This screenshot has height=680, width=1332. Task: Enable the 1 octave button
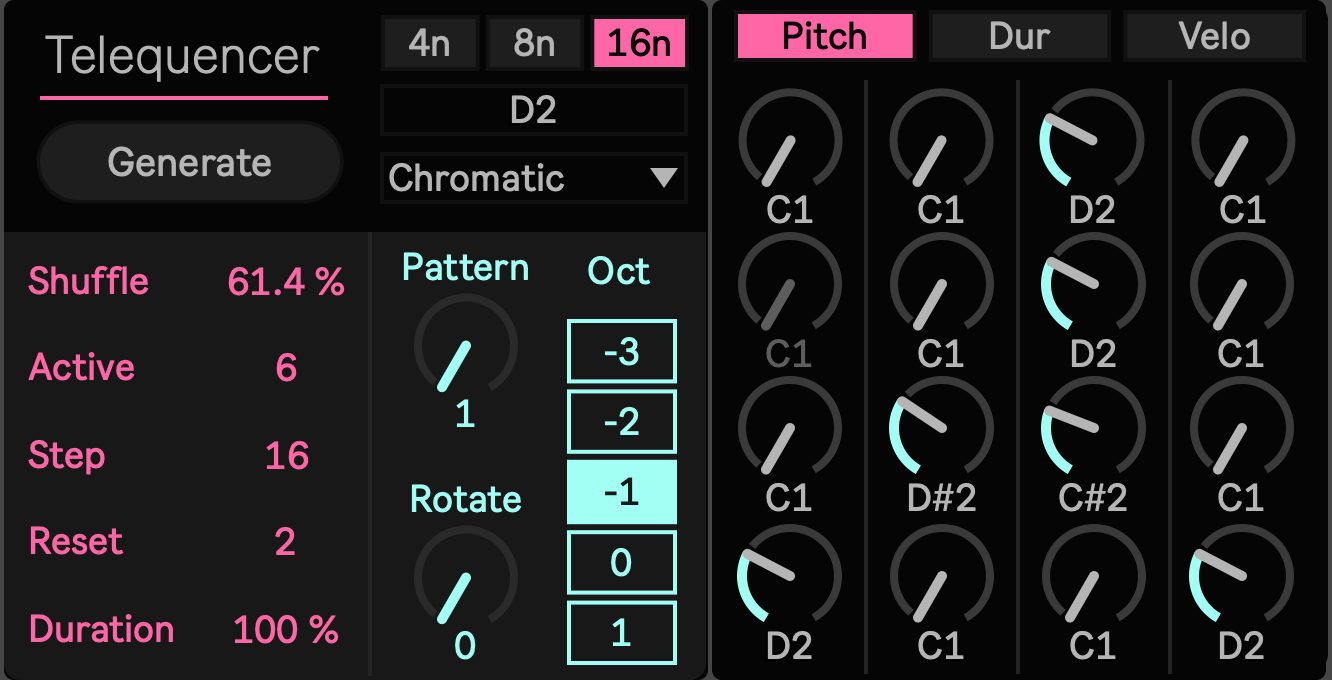[622, 633]
